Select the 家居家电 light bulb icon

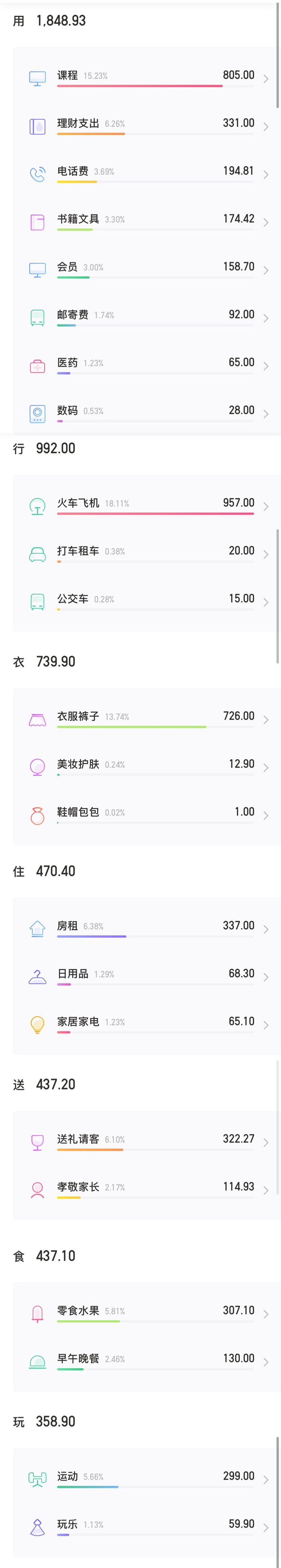(37, 1025)
